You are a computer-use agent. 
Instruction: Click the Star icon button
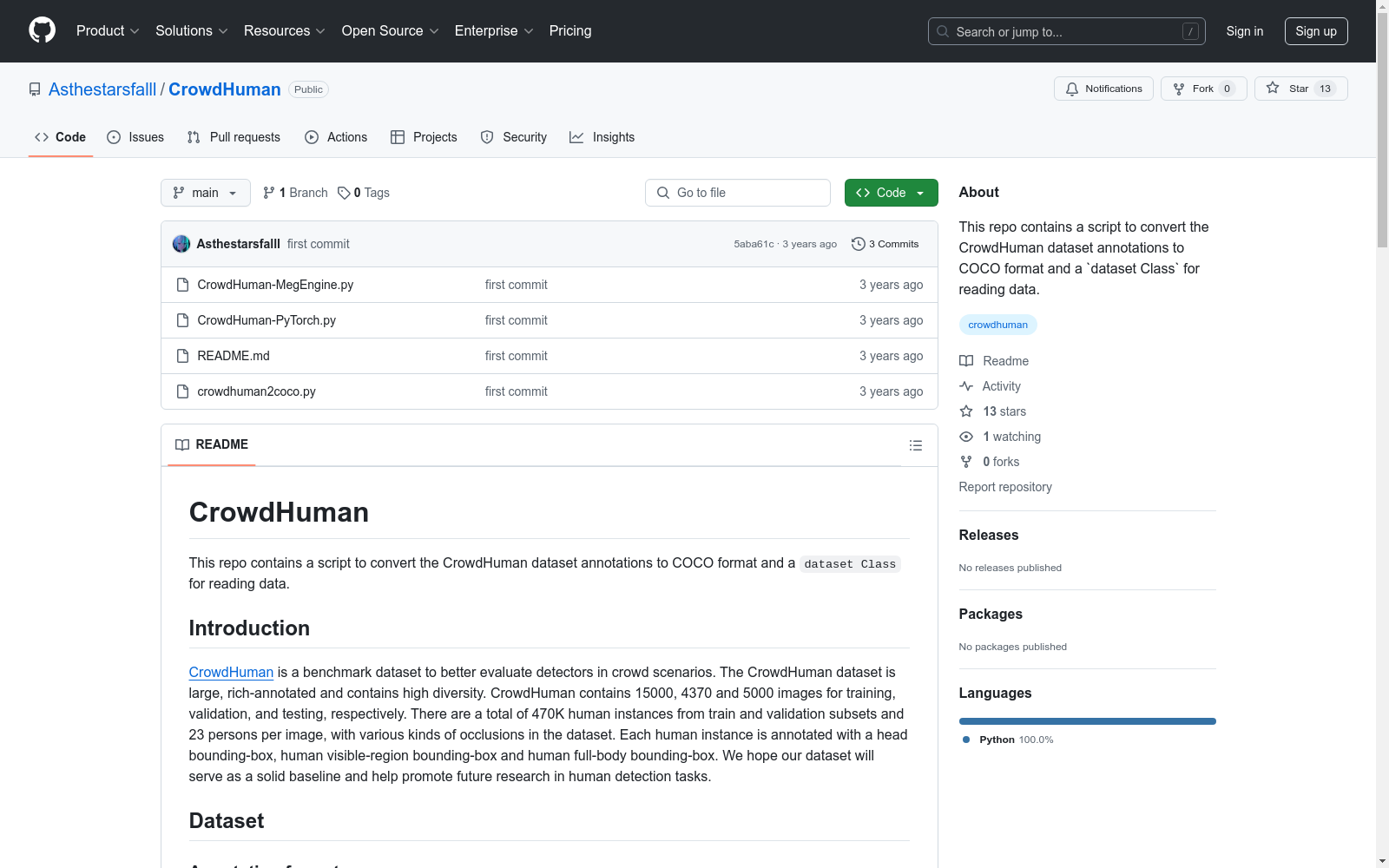tap(1273, 88)
